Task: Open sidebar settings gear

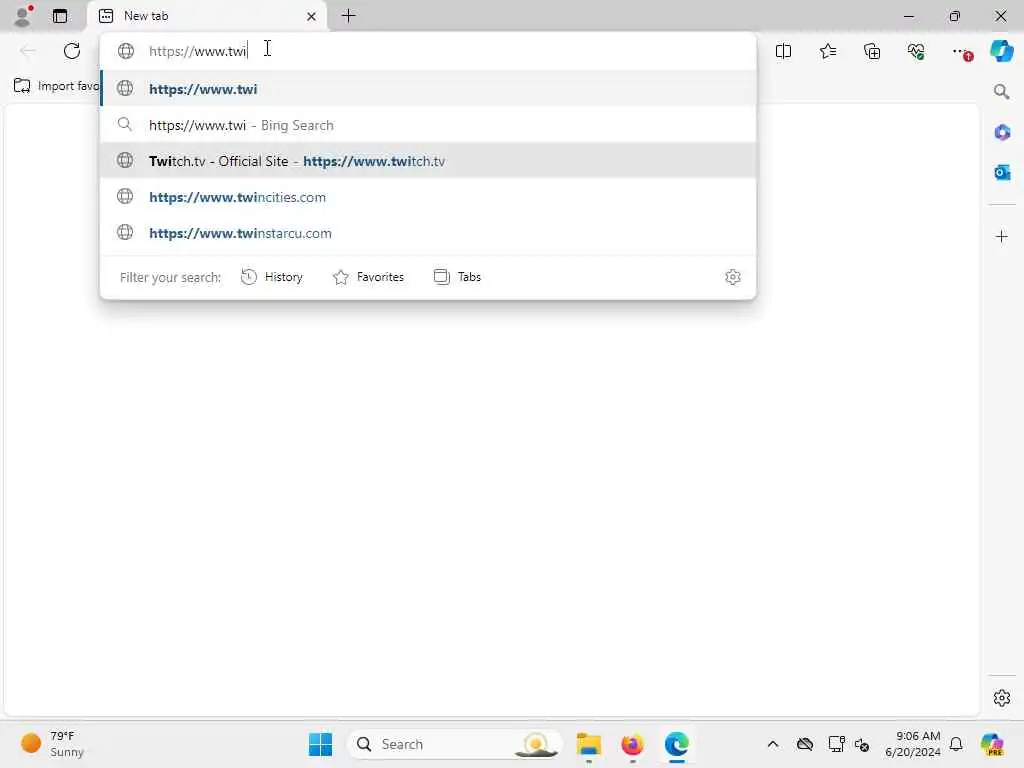Action: (x=1002, y=698)
